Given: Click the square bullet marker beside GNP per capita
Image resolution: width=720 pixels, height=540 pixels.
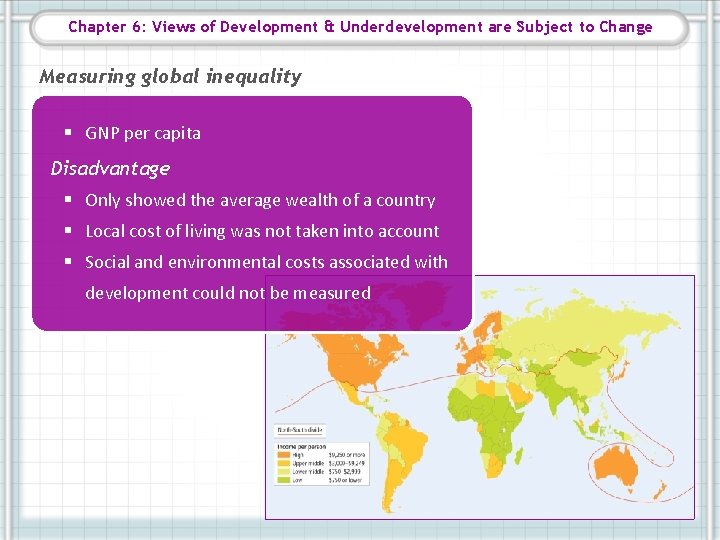Looking at the screenshot, I should (68, 133).
